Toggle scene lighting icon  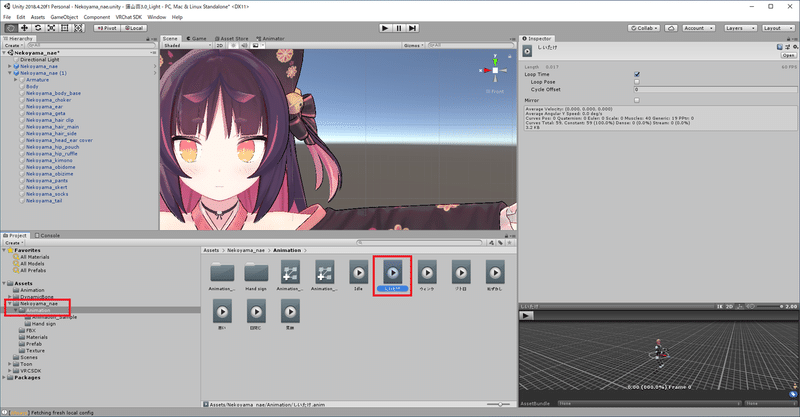tap(234, 45)
